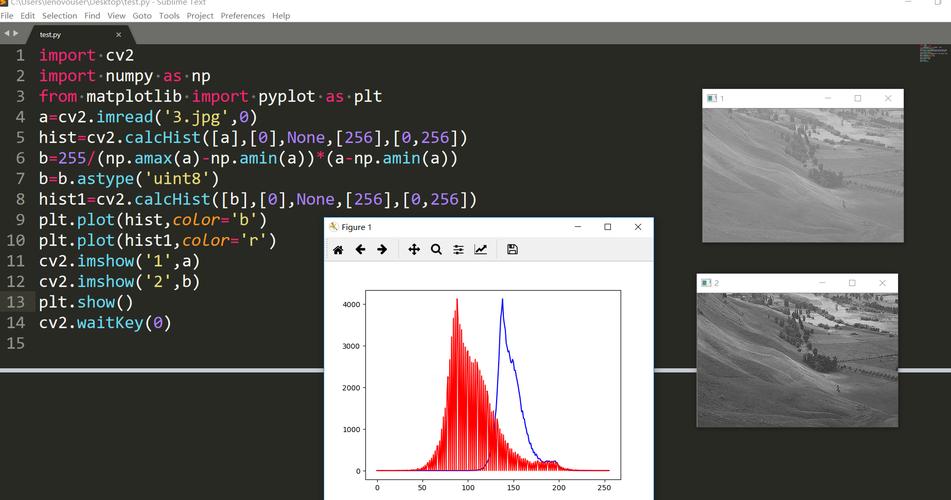Click the icon of OpenCV window 1
951x500 pixels.
pyautogui.click(x=712, y=98)
